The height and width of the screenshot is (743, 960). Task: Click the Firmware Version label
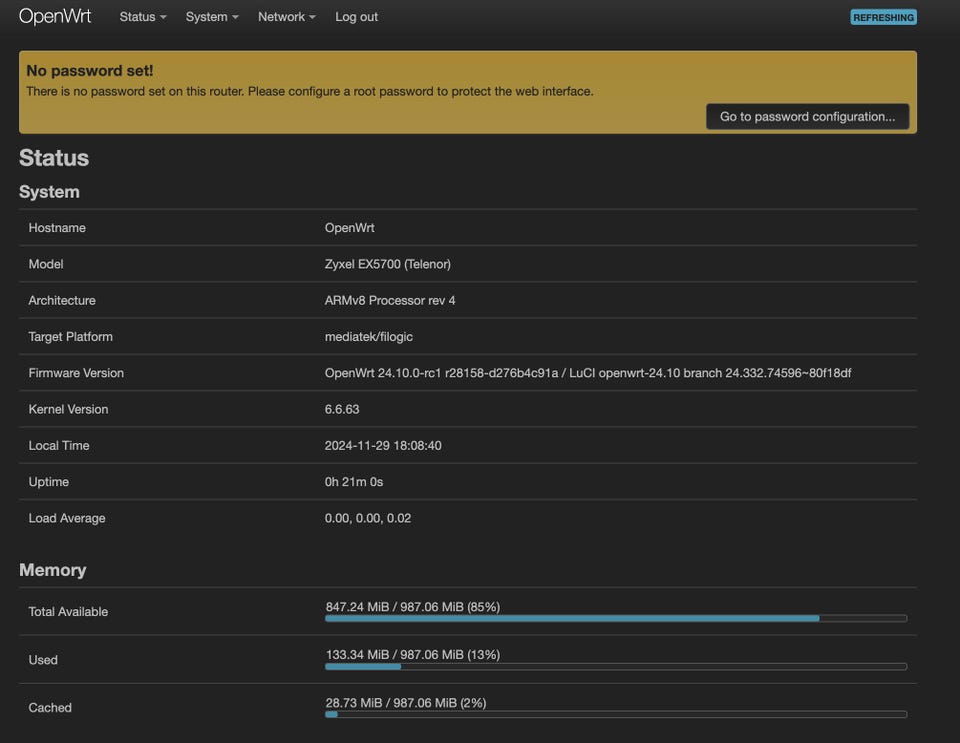(76, 373)
